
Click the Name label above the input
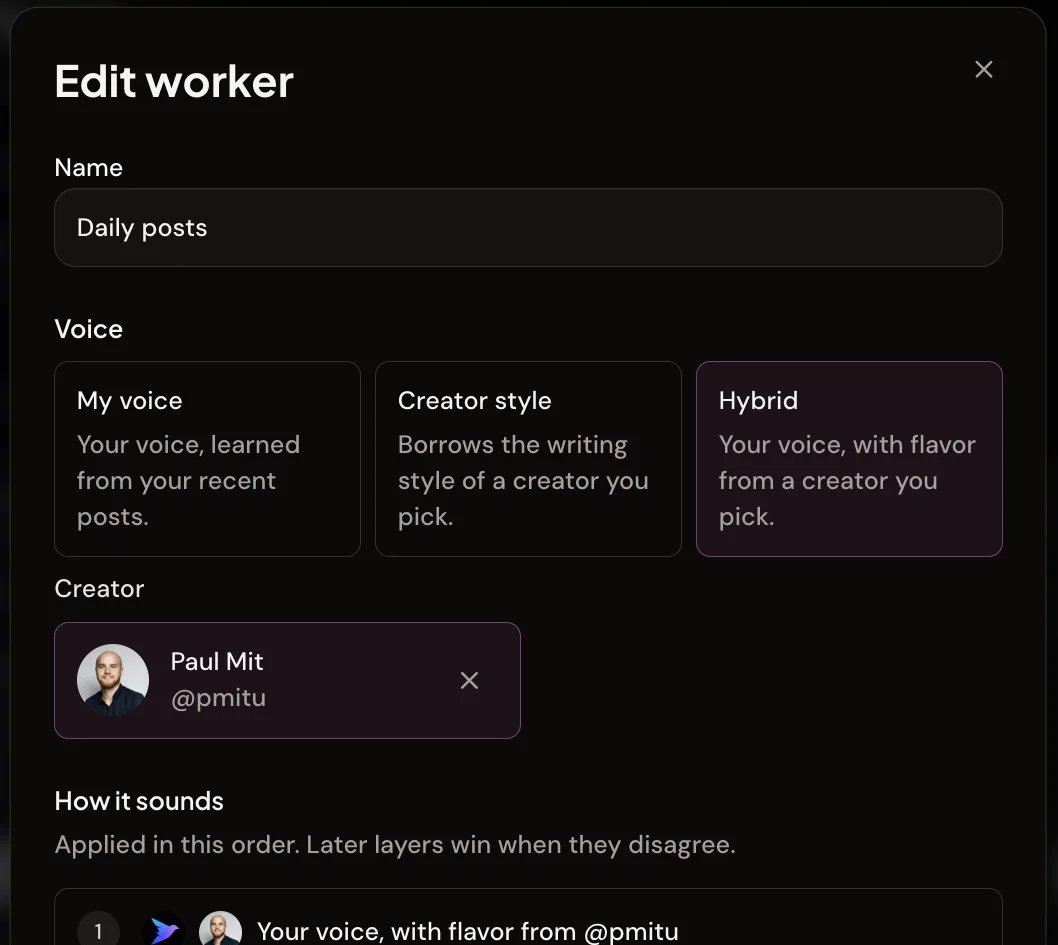tap(88, 167)
